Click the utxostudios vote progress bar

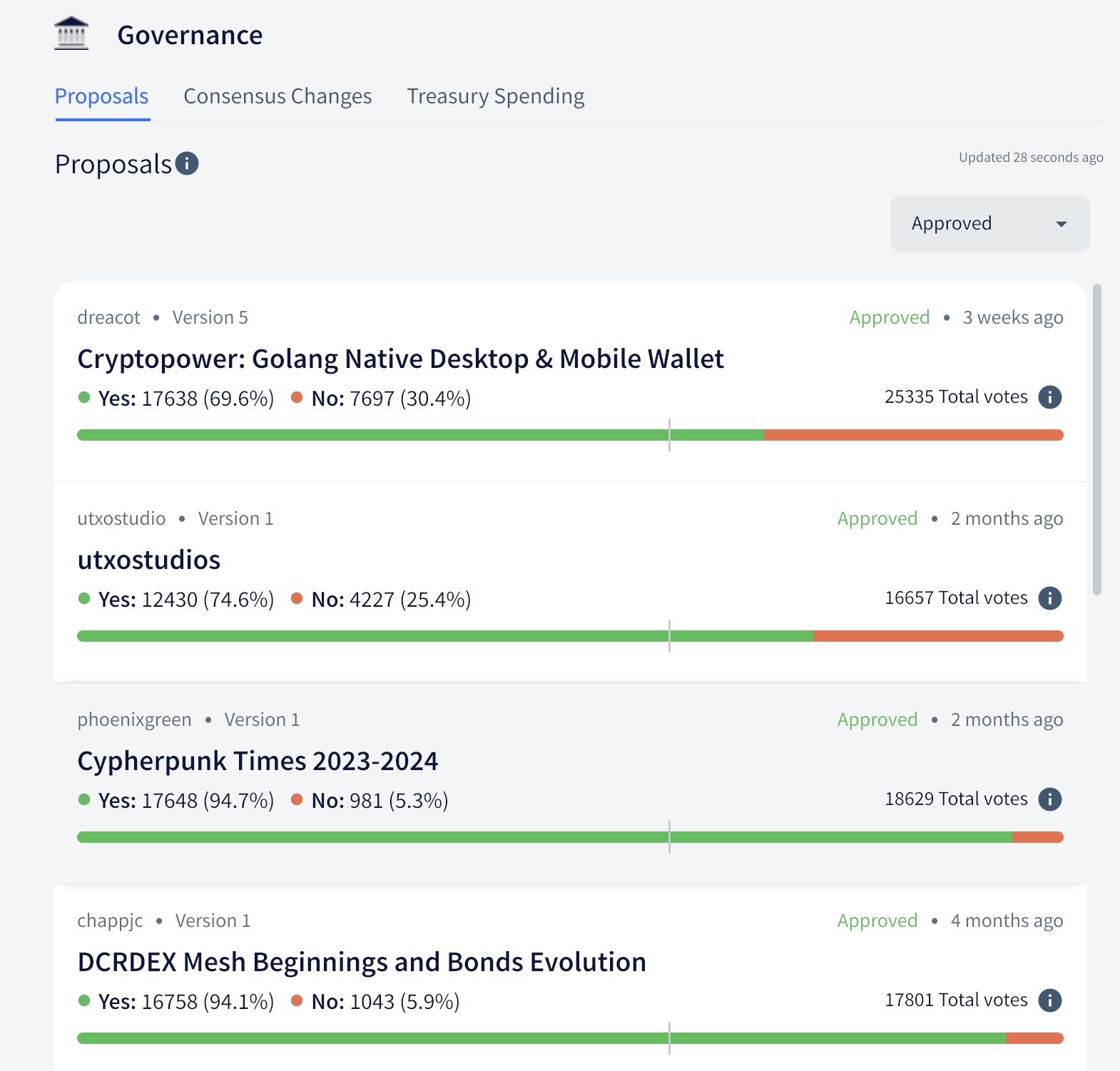(570, 636)
